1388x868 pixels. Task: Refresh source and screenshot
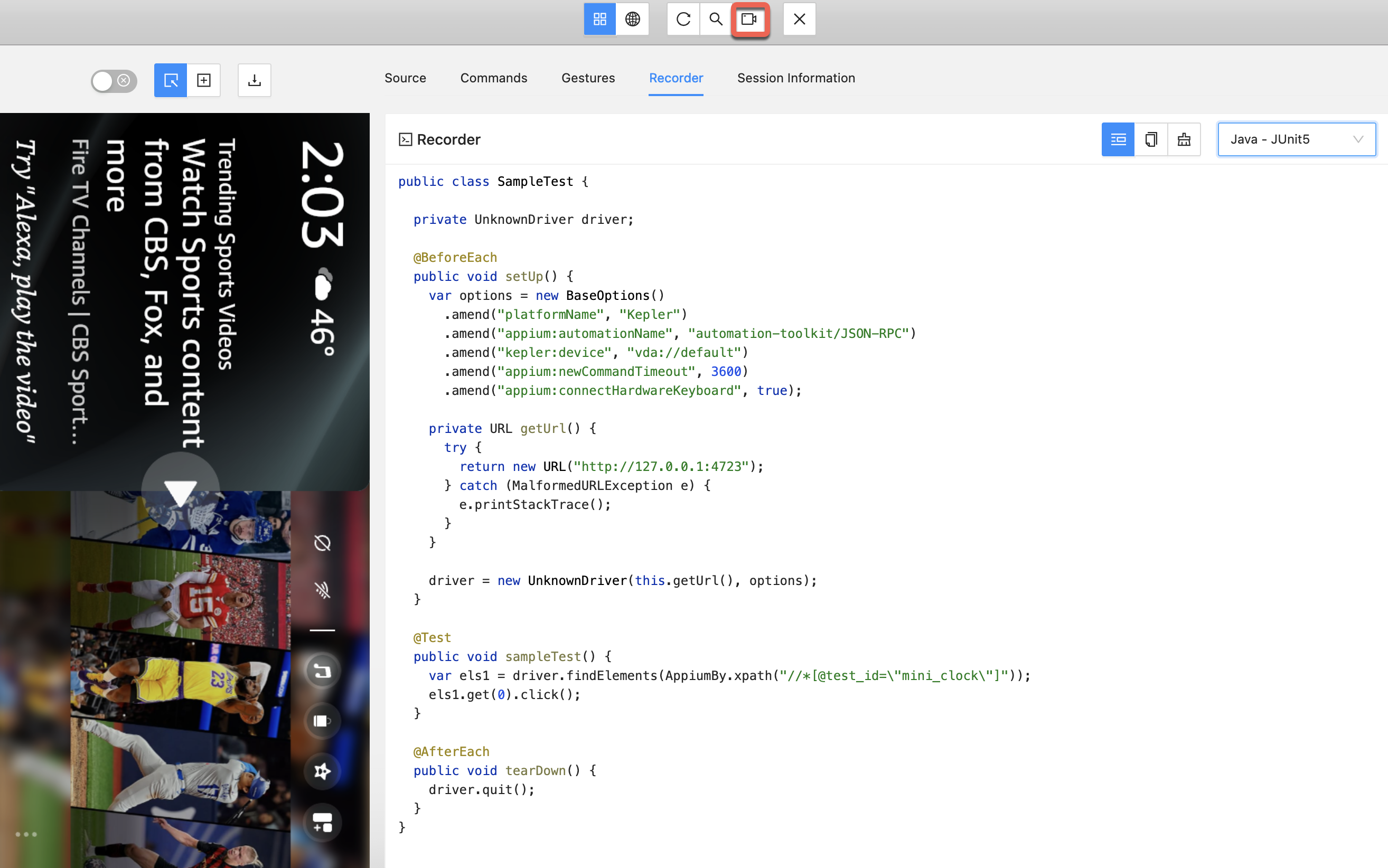(683, 20)
